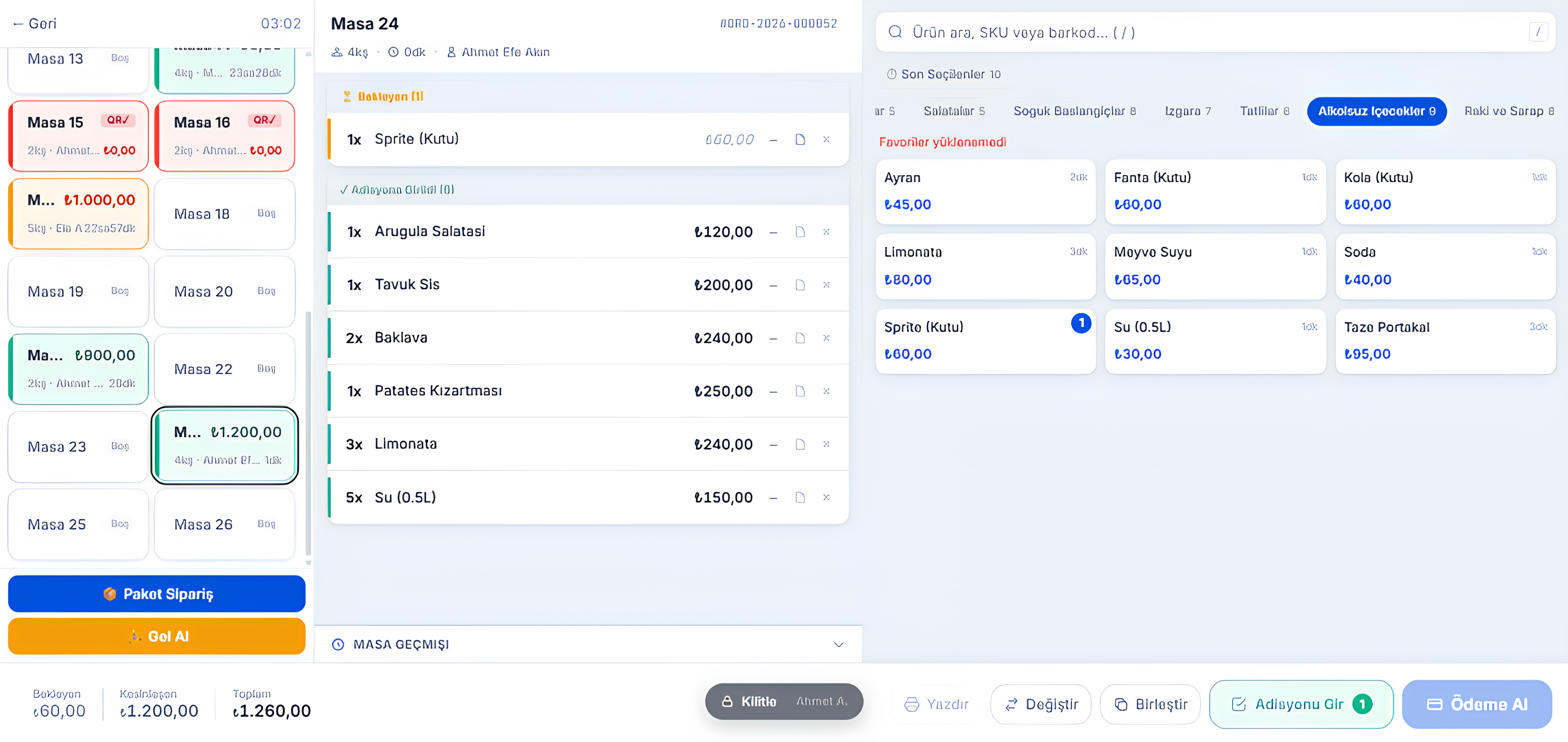Select table Masa 15 card
This screenshot has width=1568, height=742.
(78, 136)
